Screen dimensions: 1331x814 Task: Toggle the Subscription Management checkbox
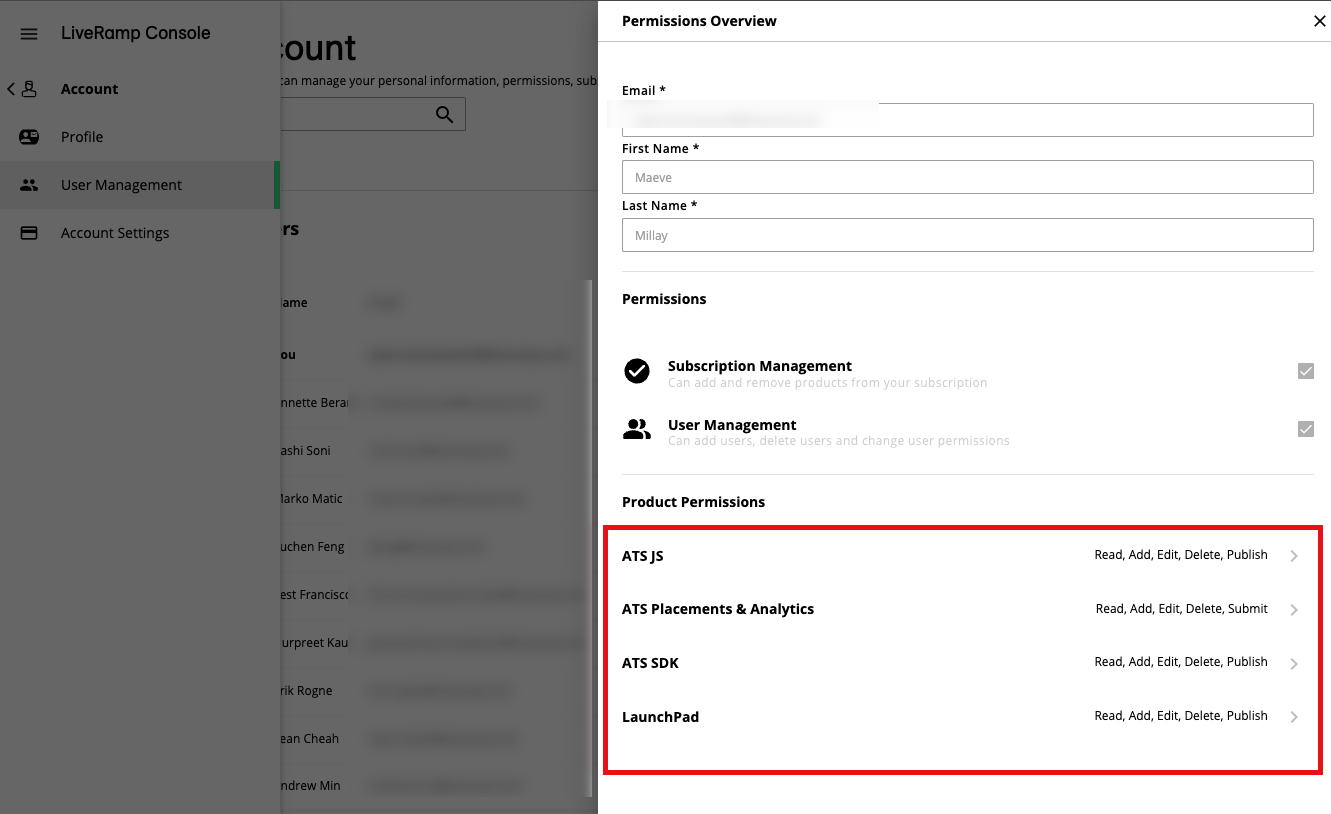pos(1305,371)
